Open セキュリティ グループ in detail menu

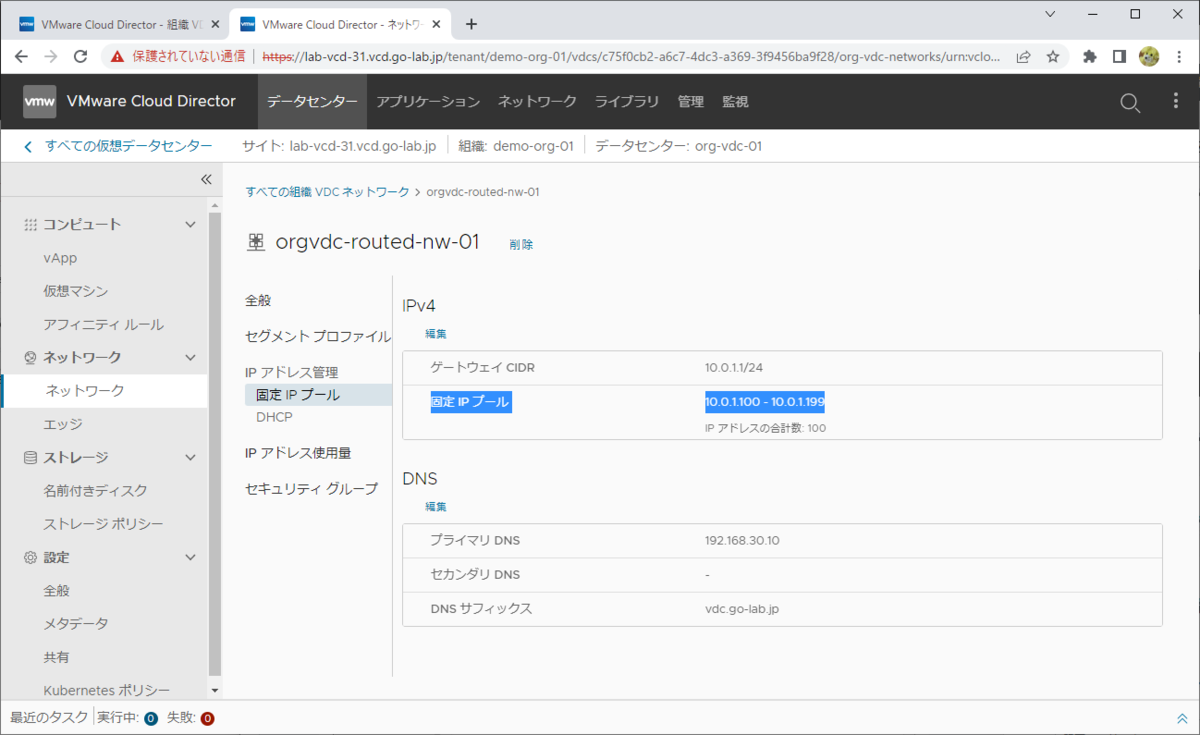[312, 489]
